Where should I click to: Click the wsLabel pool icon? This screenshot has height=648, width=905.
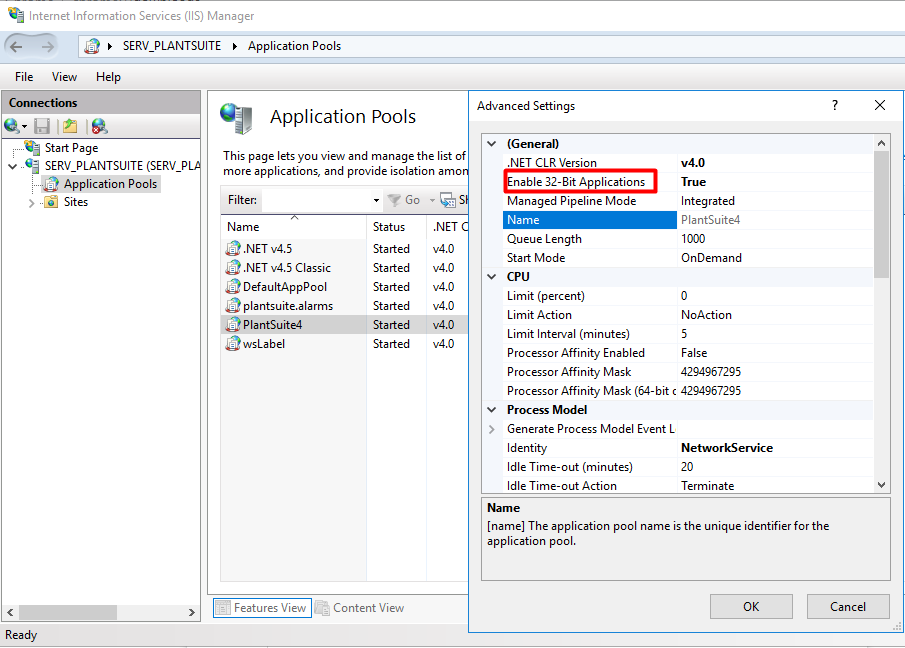pyautogui.click(x=233, y=344)
